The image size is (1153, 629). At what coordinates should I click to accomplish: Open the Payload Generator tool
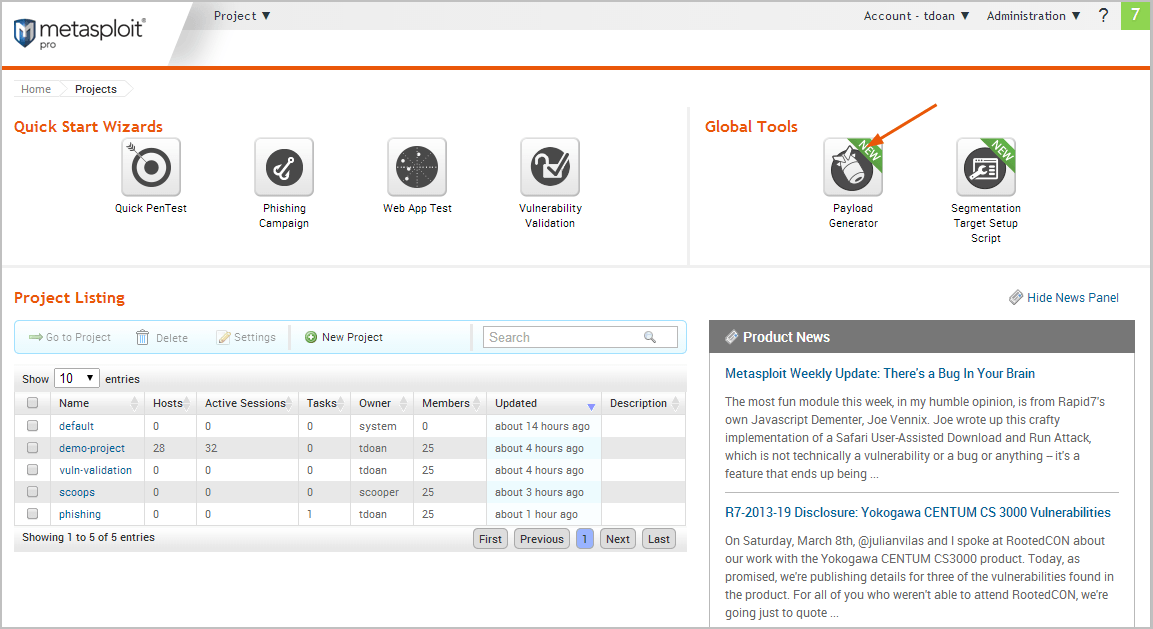point(852,168)
